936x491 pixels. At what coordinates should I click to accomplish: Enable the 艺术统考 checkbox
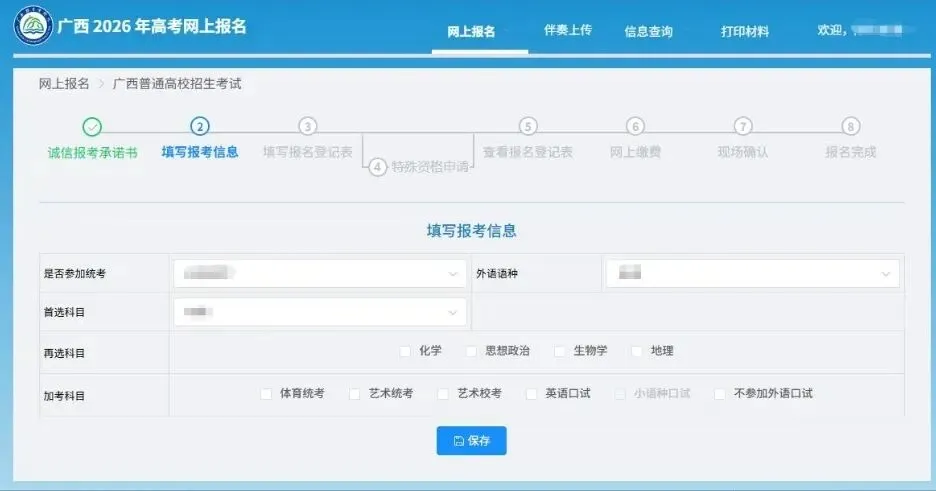coord(355,394)
